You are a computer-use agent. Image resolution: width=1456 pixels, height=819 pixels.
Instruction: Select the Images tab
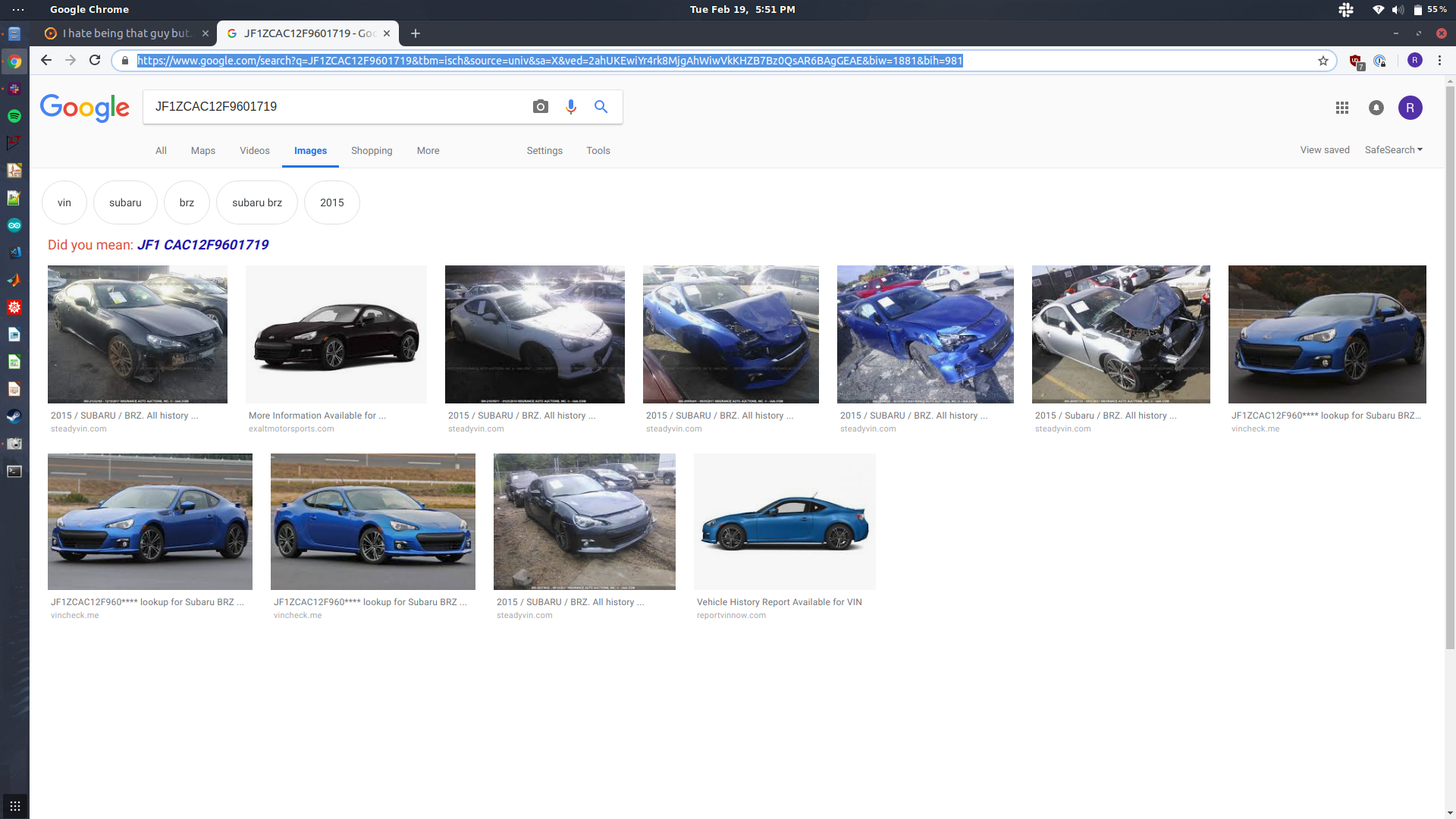point(311,151)
